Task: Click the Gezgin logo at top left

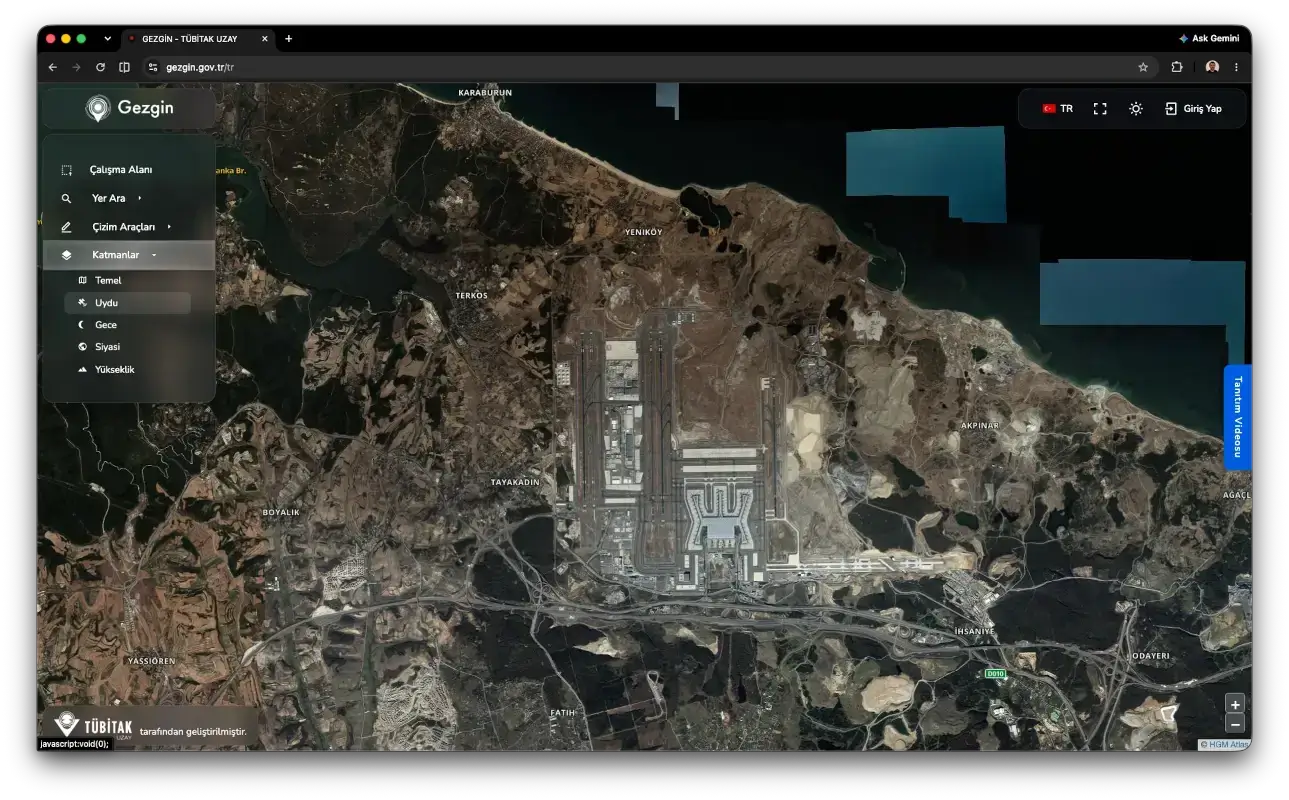Action: pyautogui.click(x=129, y=108)
